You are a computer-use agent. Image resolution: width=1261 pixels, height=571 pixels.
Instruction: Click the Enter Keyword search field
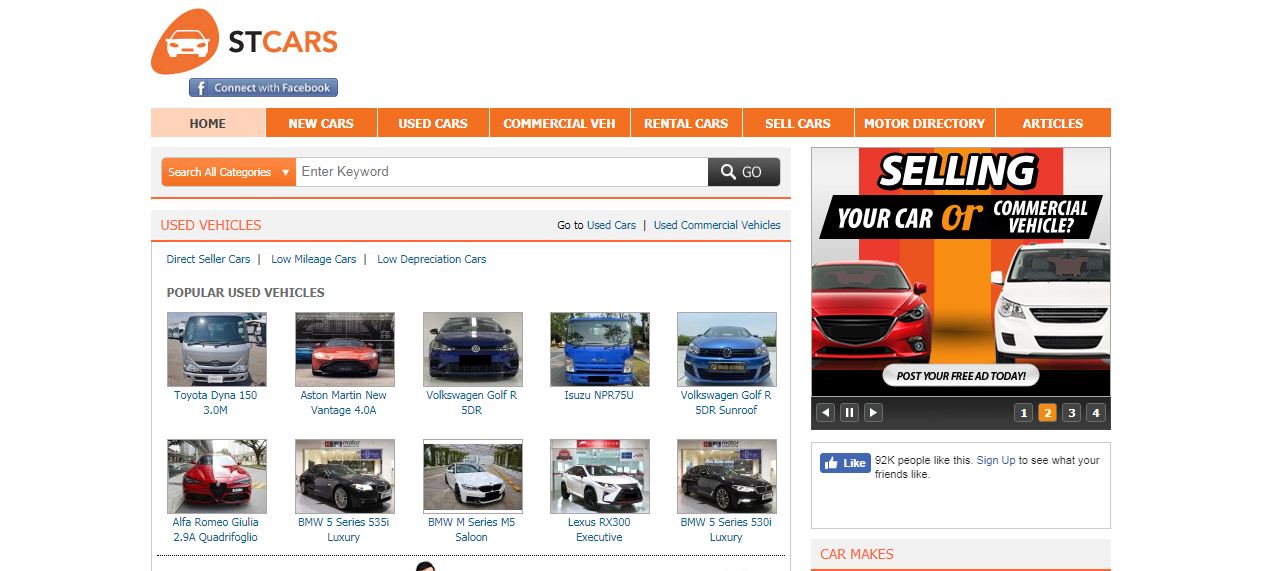click(x=502, y=172)
